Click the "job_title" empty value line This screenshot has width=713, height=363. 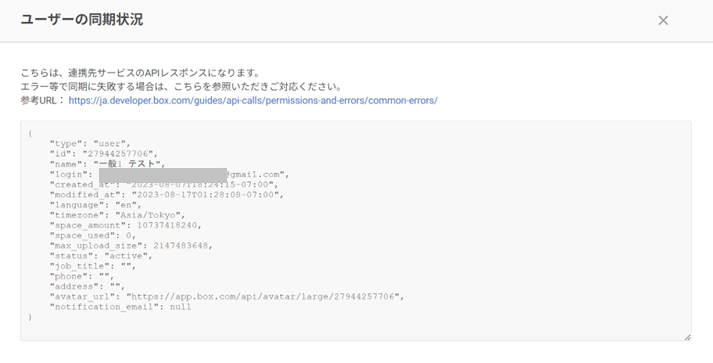pyautogui.click(x=93, y=266)
